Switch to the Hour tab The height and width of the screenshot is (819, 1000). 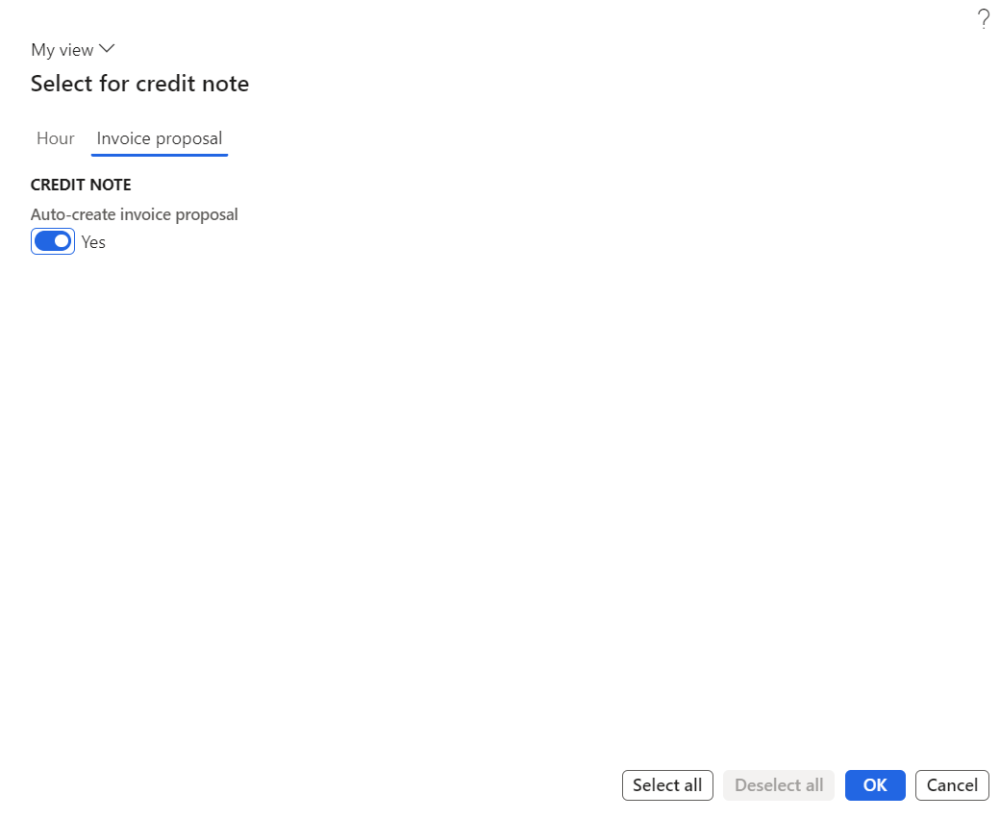point(55,139)
